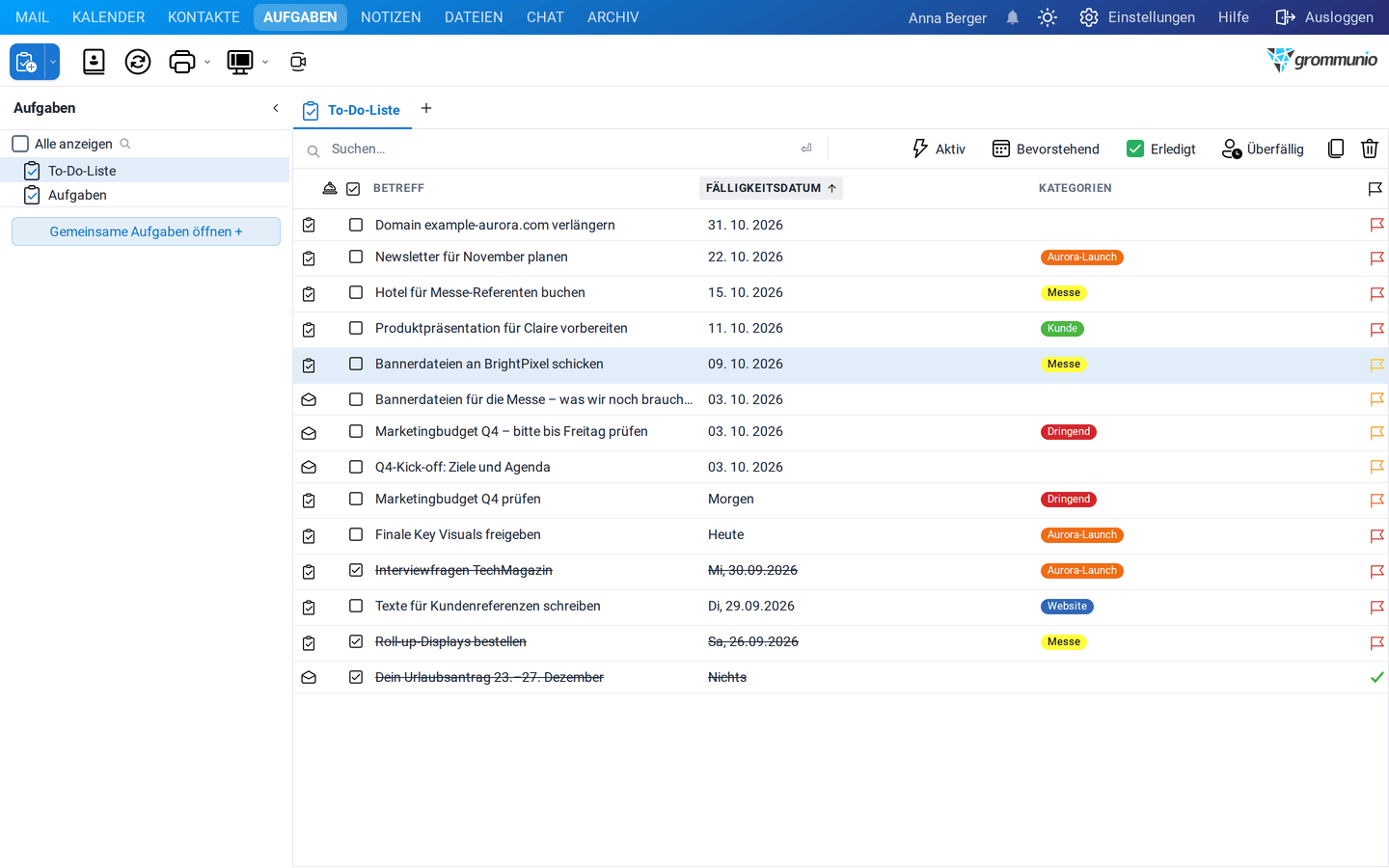Open Einstellungen settings
The height and width of the screenshot is (868, 1389).
click(1137, 17)
